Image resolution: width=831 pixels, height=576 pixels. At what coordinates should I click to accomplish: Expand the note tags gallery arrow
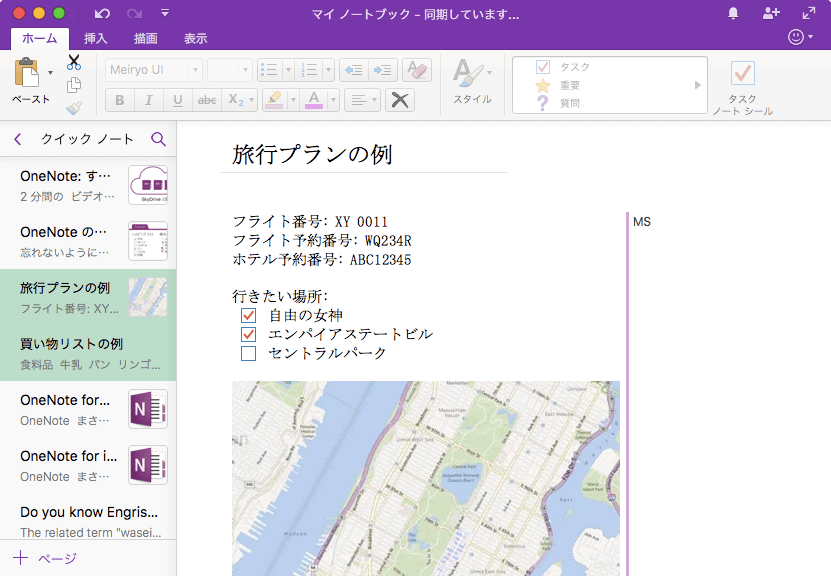697,85
